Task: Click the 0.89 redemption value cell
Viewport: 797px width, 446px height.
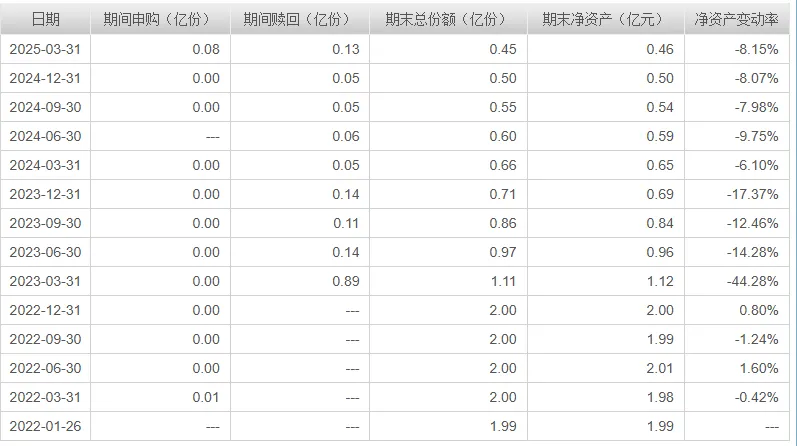Action: pyautogui.click(x=300, y=281)
